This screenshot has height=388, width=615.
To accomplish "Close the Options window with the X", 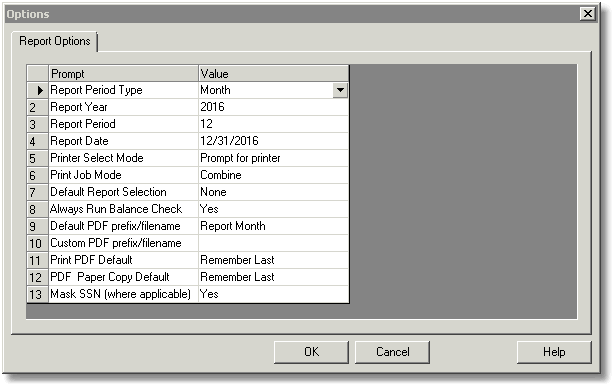I will pyautogui.click(x=588, y=14).
